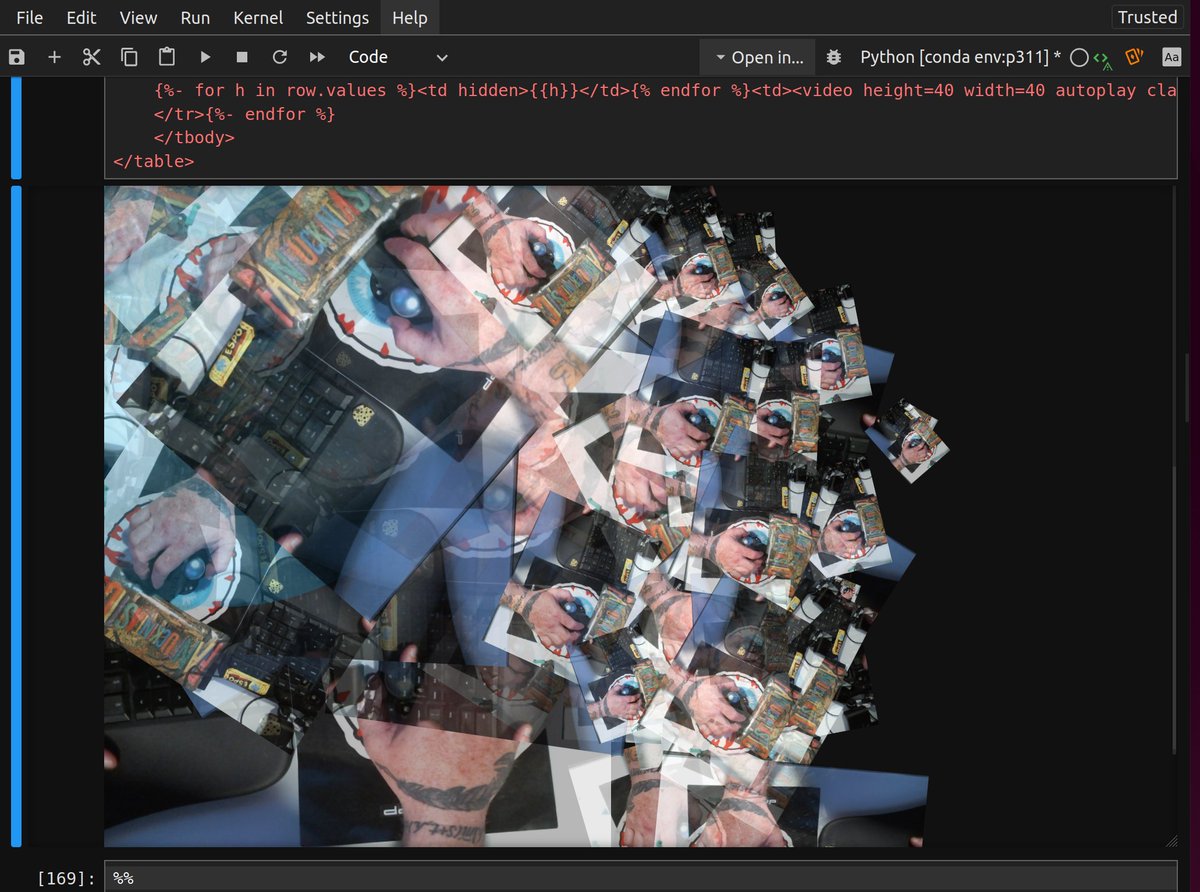Save the notebook with the floppy disk icon
Viewport: 1200px width, 892px height.
(17, 57)
